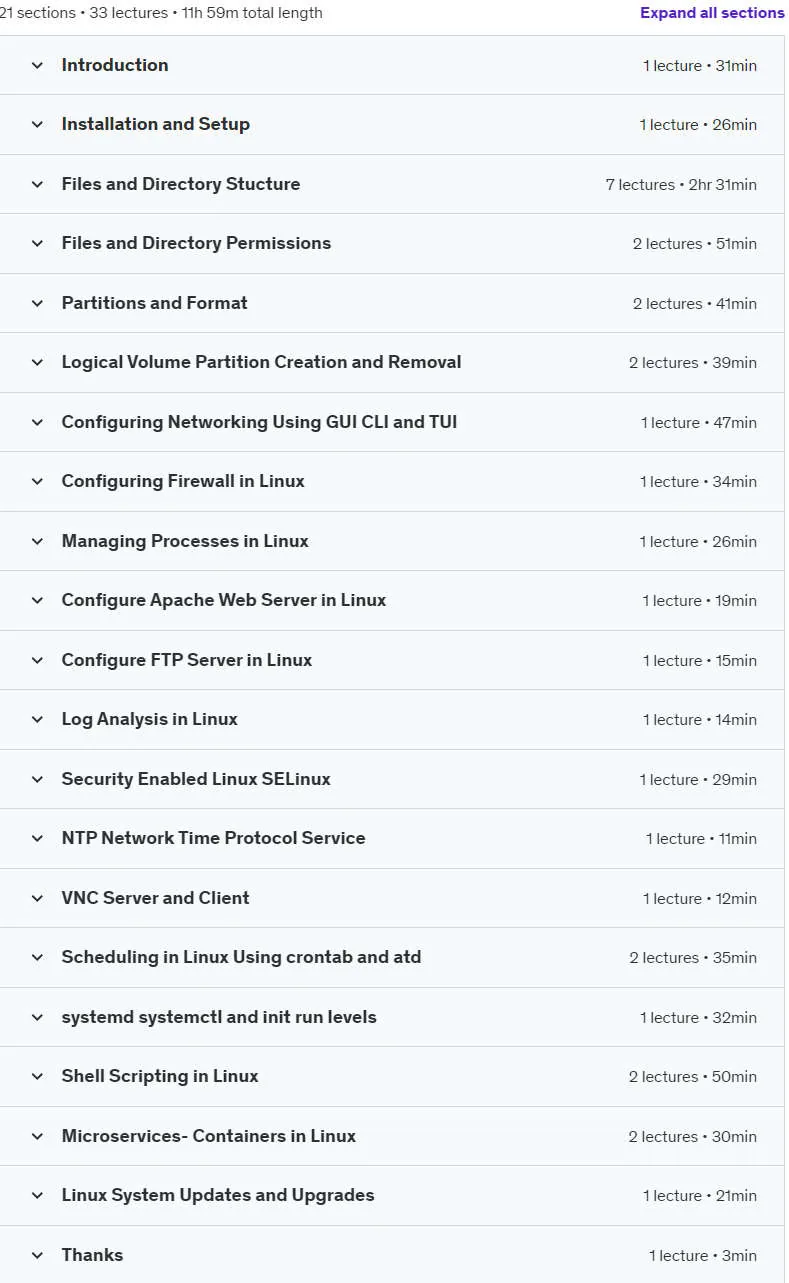Expand the Installation and Setup chevron
789x1283 pixels.
pyautogui.click(x=37, y=125)
